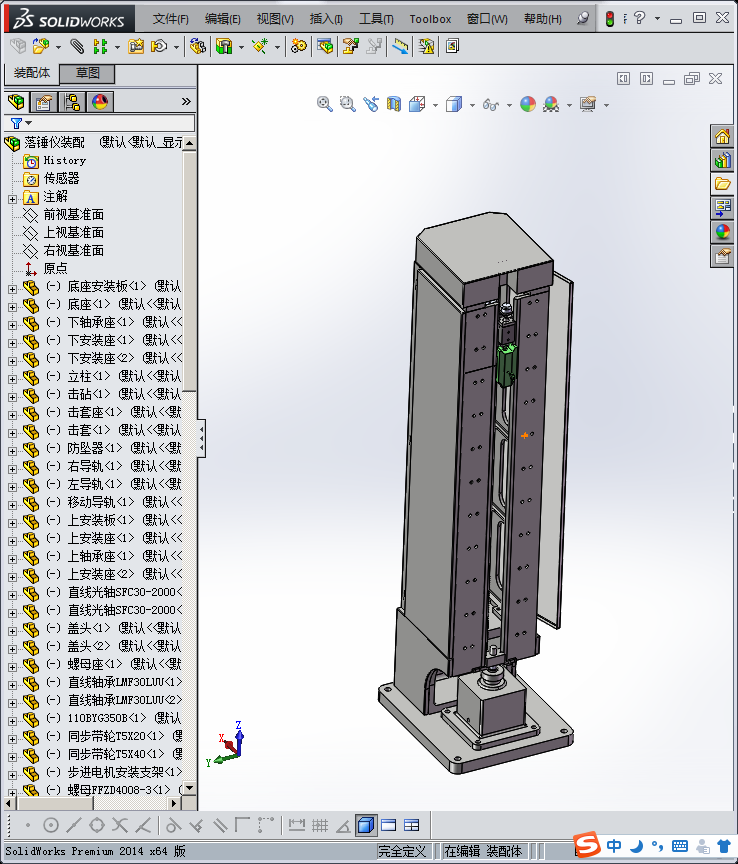The height and width of the screenshot is (864, 738).
Task: Open the 文件(F) menu
Action: 170,19
